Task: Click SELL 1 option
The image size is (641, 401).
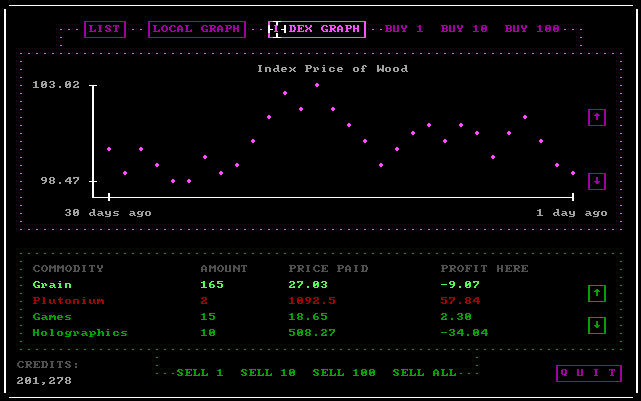Action: click(200, 373)
